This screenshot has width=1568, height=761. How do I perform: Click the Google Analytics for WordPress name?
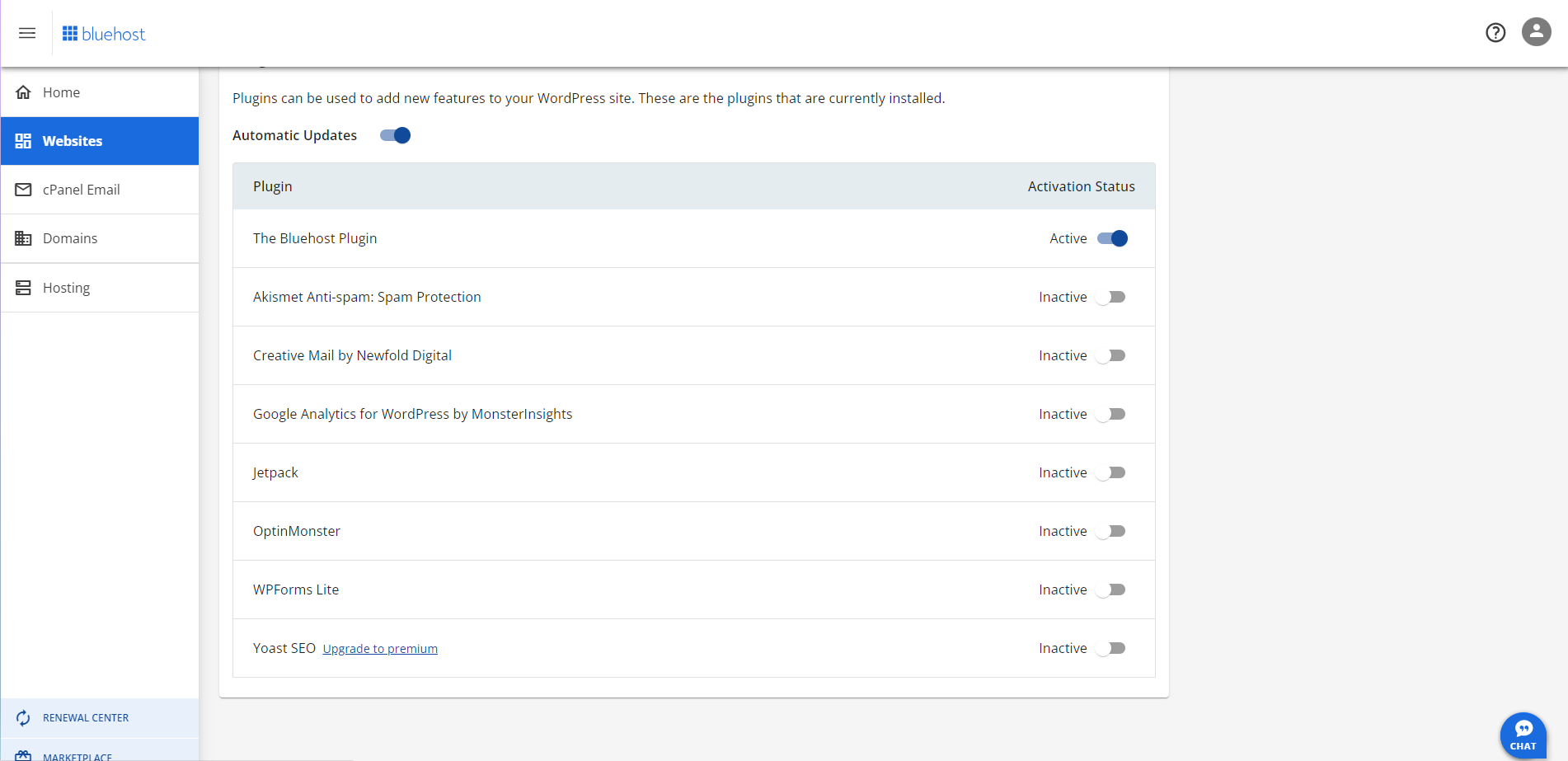click(412, 414)
